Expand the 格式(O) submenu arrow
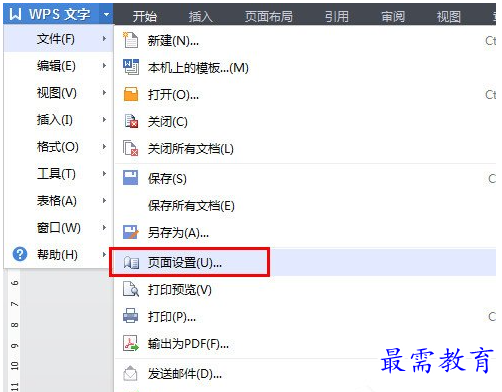 click(x=104, y=146)
